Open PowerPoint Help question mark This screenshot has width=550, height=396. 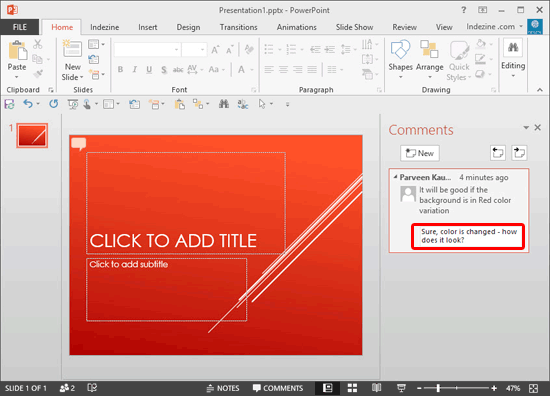(464, 10)
